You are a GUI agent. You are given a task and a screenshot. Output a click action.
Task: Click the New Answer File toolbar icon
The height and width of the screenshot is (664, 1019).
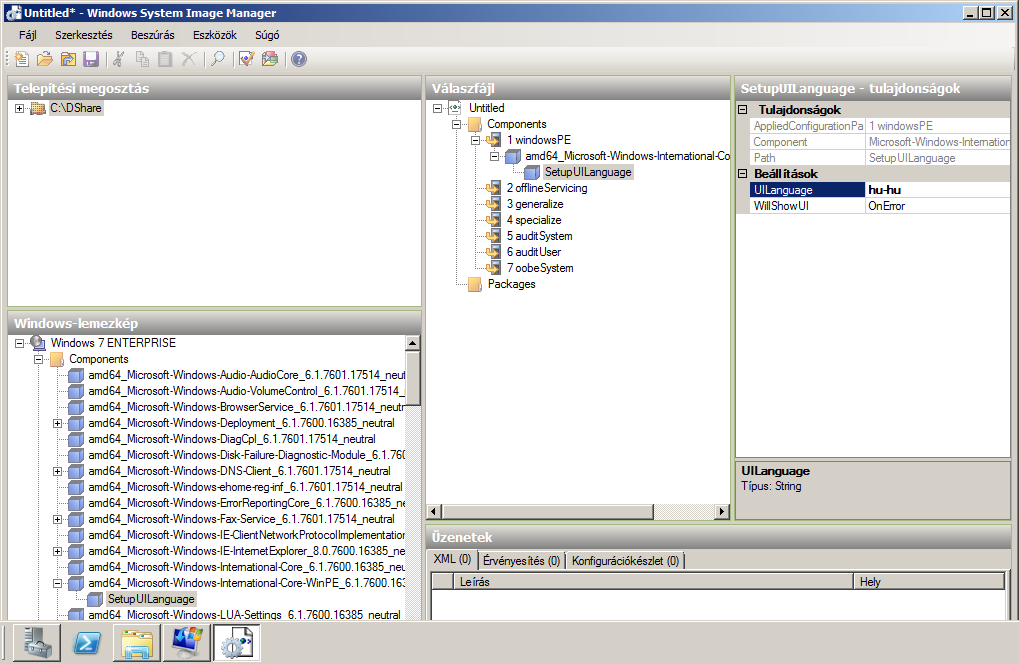(x=21, y=59)
